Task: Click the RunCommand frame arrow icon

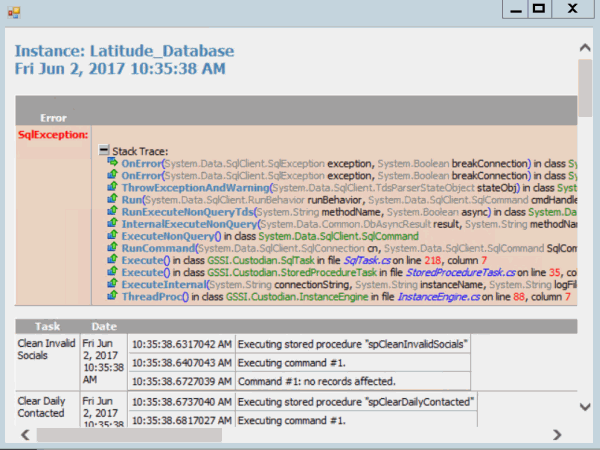Action: [114, 248]
